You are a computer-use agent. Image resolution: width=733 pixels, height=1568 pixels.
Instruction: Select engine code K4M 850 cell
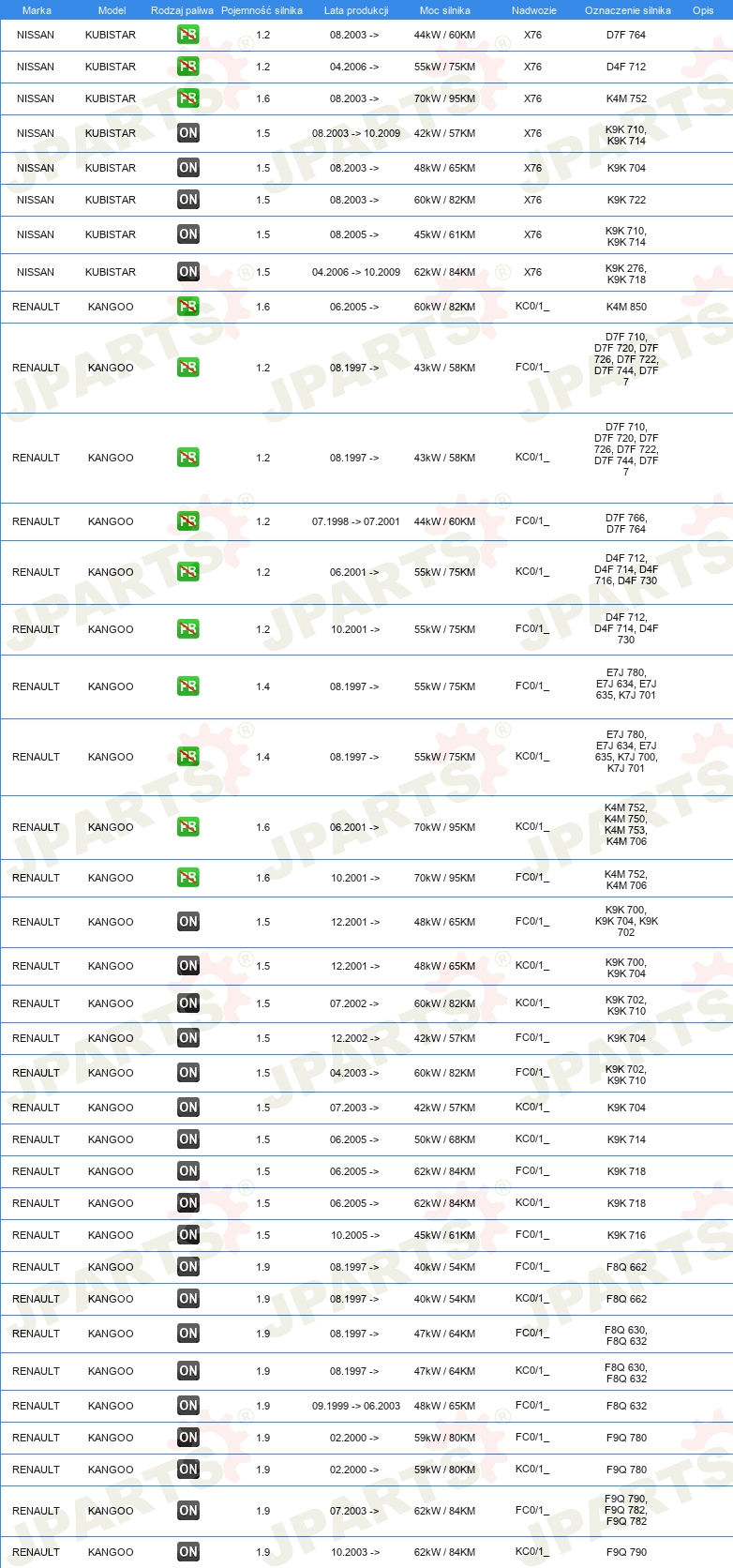pyautogui.click(x=626, y=307)
